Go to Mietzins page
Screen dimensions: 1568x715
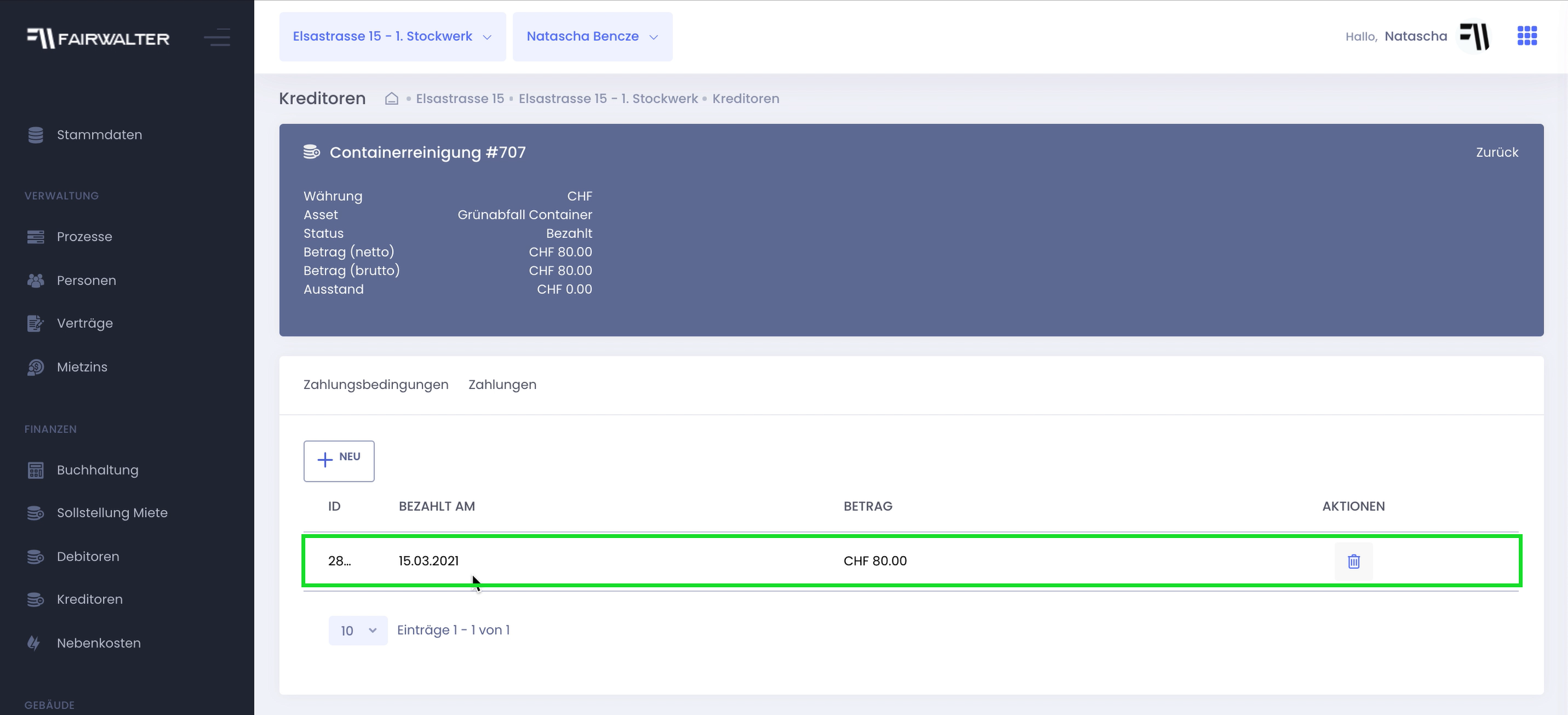pos(82,367)
